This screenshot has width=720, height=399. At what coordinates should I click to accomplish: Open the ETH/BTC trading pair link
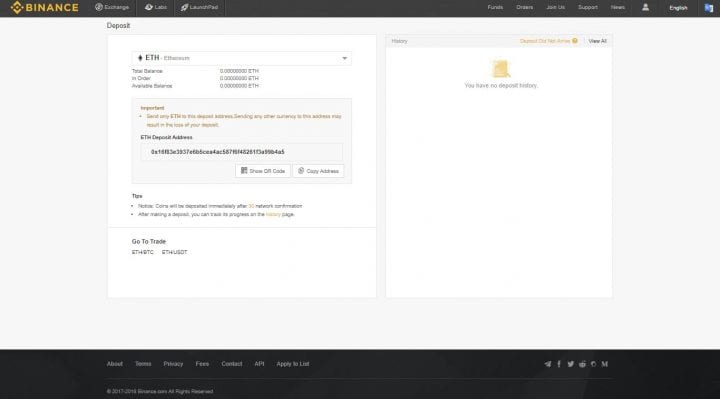pyautogui.click(x=143, y=253)
